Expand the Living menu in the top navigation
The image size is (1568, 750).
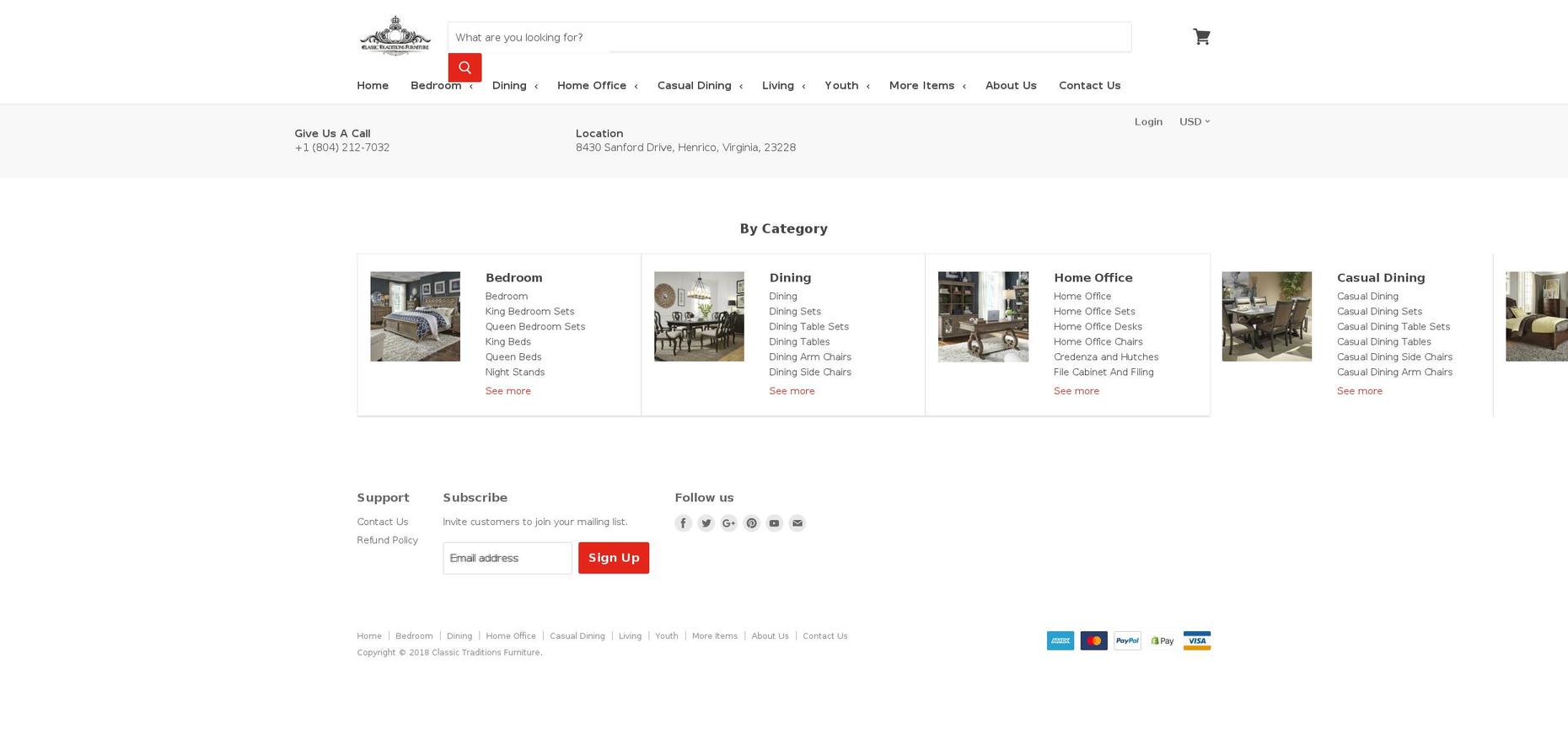point(784,85)
